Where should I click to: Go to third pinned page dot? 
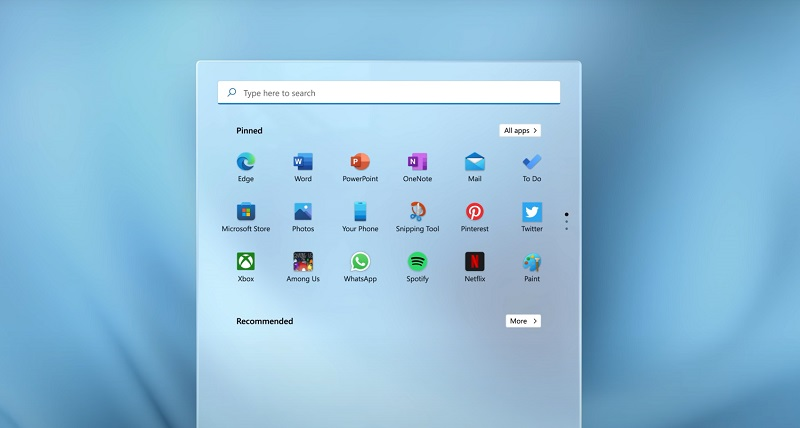(566, 229)
